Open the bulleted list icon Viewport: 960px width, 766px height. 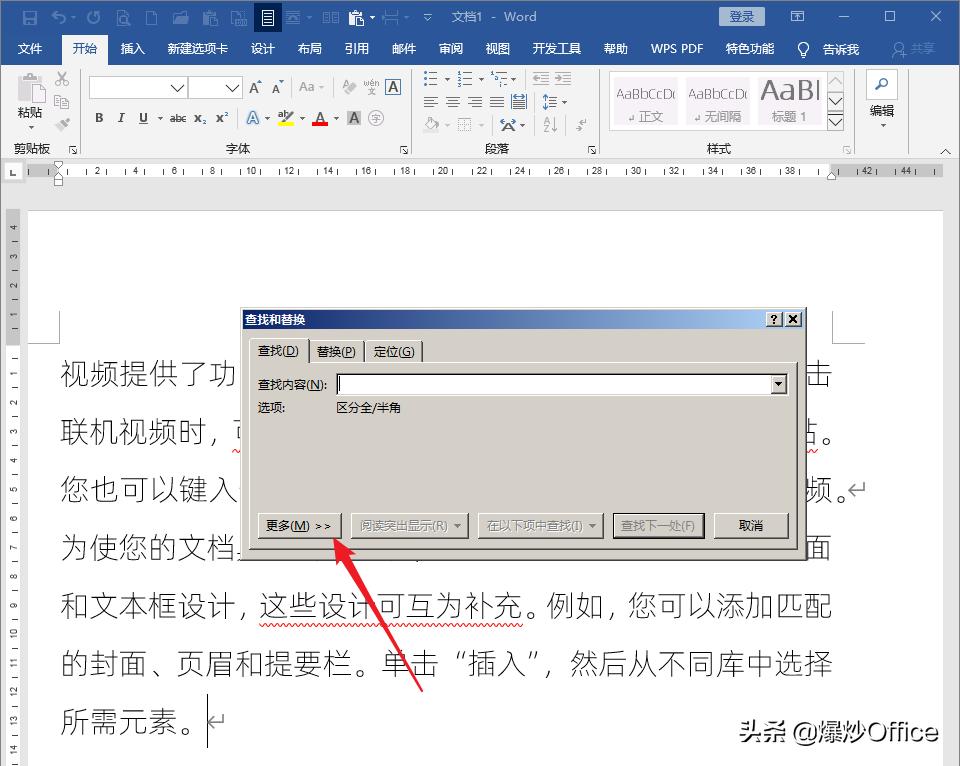tap(430, 79)
